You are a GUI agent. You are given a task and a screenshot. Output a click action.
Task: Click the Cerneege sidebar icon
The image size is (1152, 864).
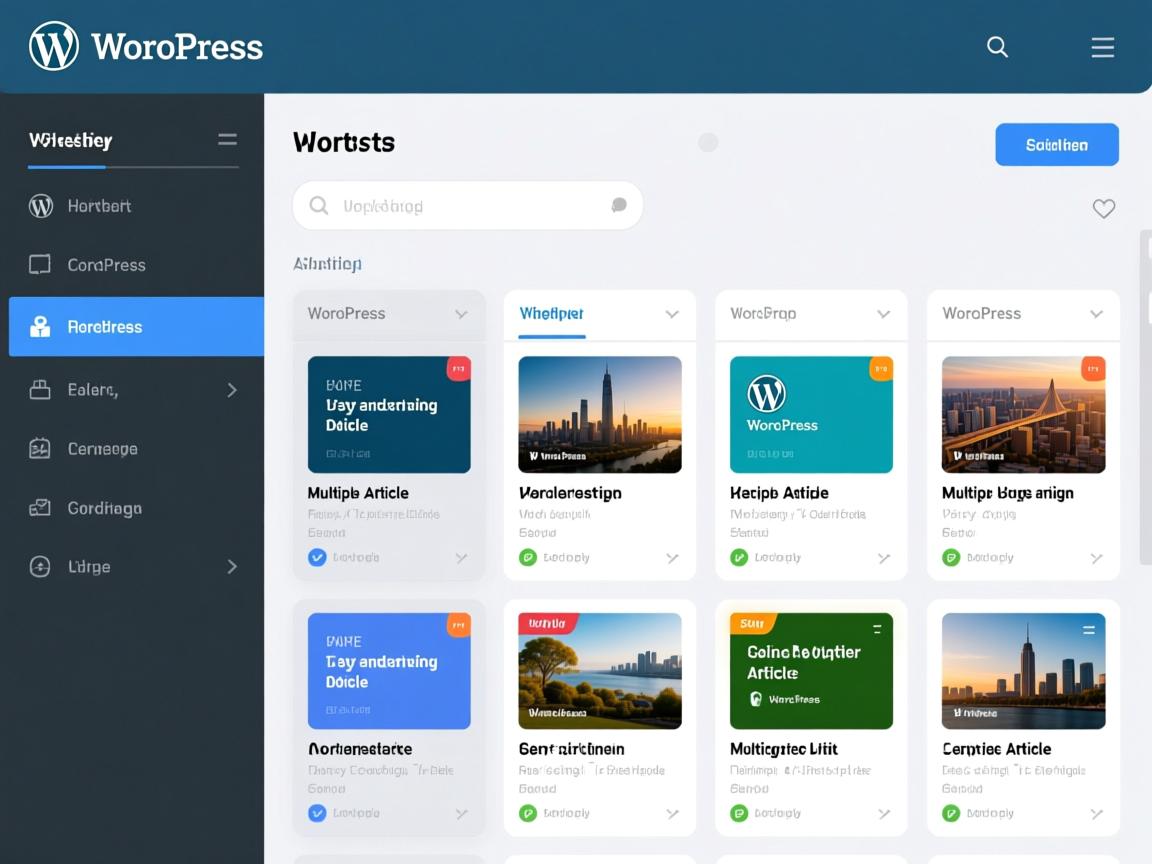point(40,449)
